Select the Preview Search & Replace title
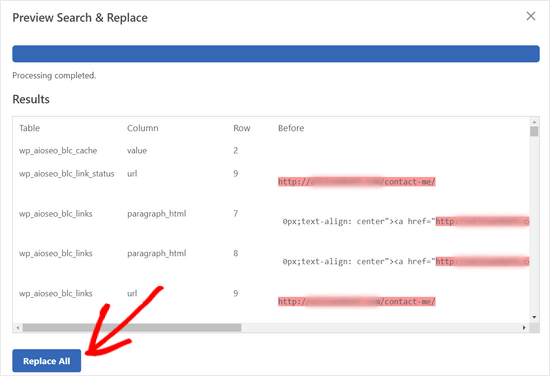The image size is (550, 376). (80, 18)
